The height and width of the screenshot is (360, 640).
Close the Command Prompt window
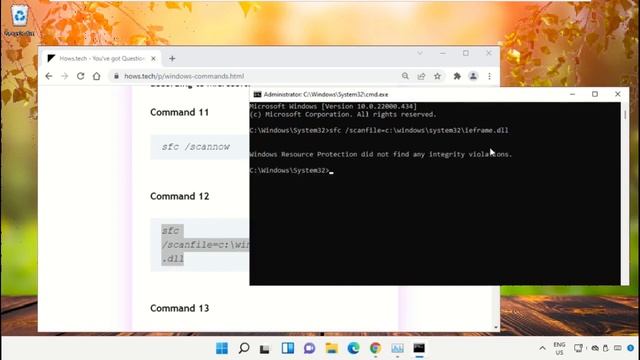[618, 94]
